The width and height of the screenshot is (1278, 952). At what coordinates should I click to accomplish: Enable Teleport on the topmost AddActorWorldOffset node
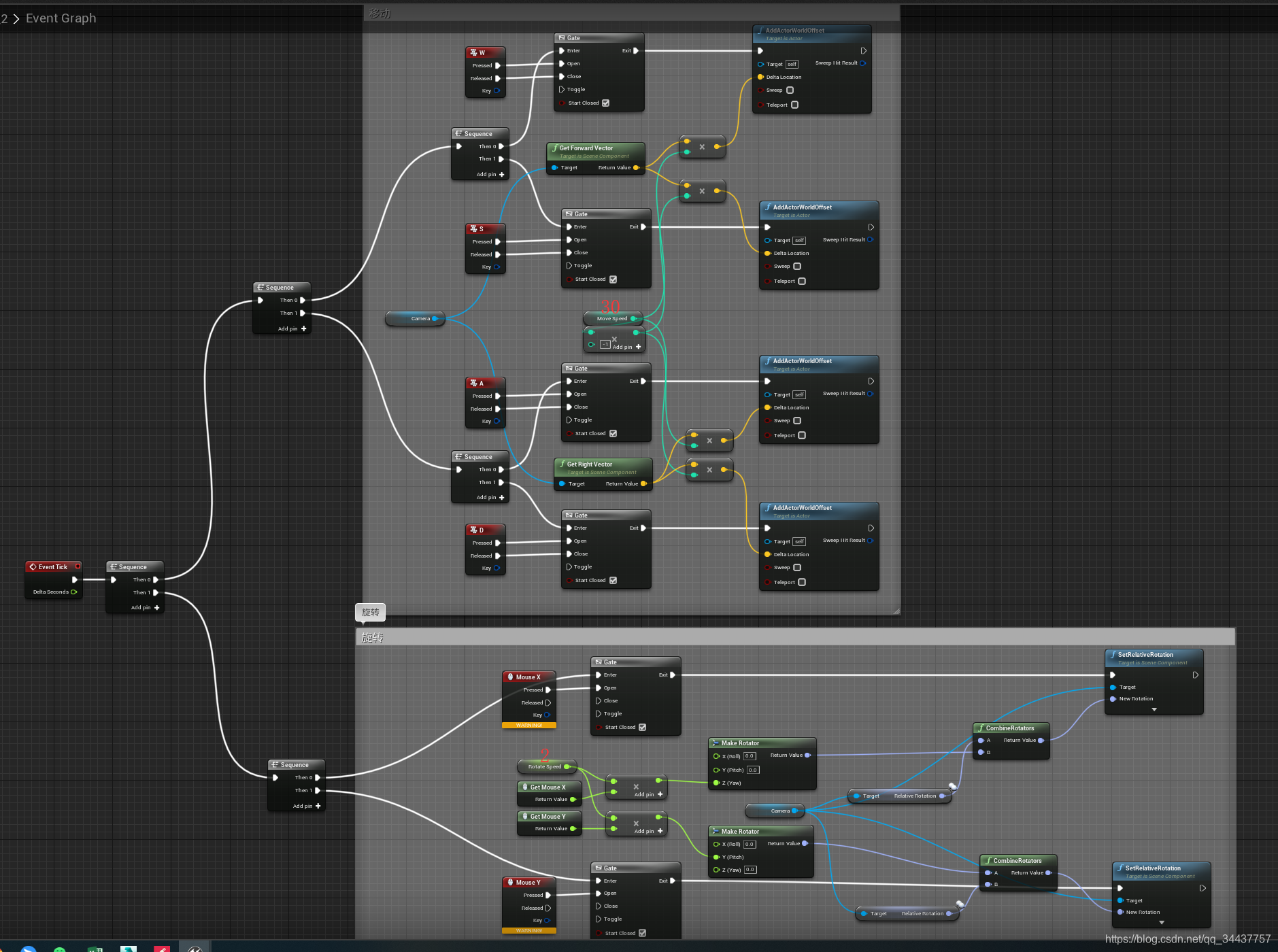point(794,105)
